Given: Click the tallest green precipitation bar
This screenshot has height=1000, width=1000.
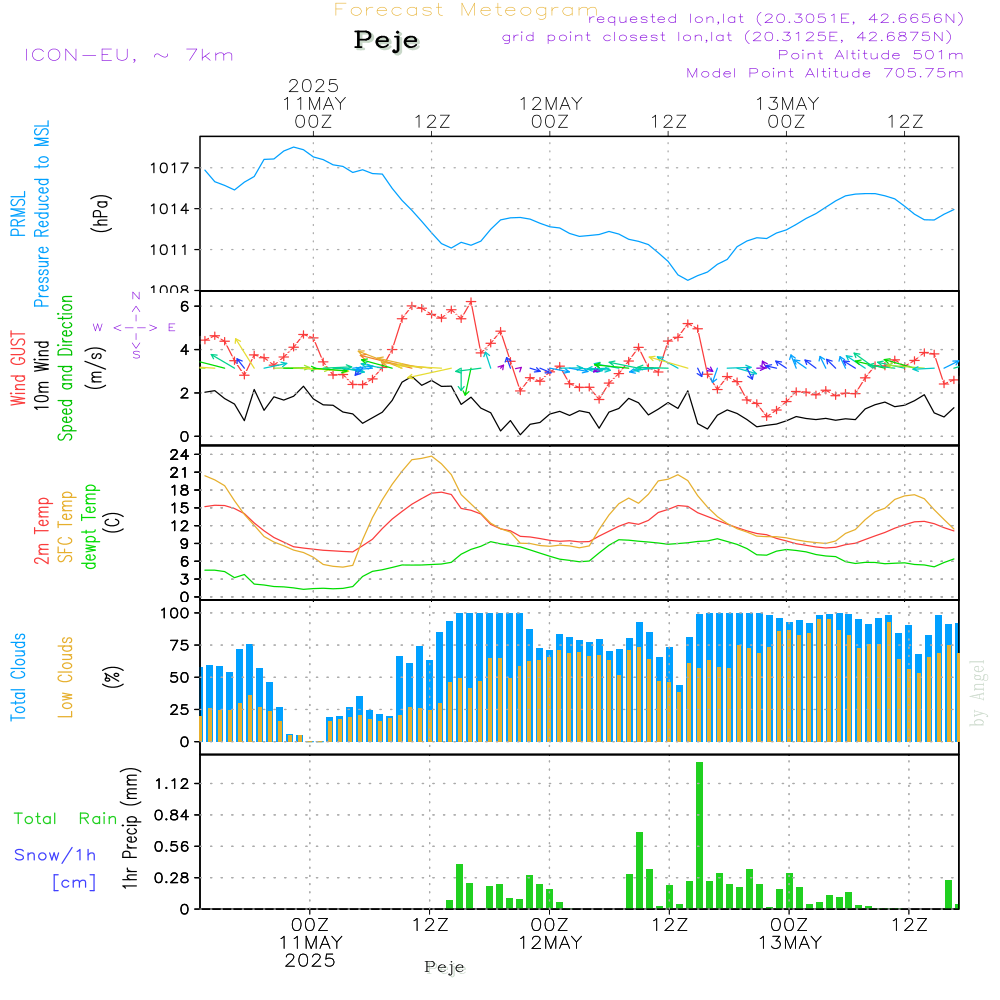Looking at the screenshot, I should coord(699,835).
